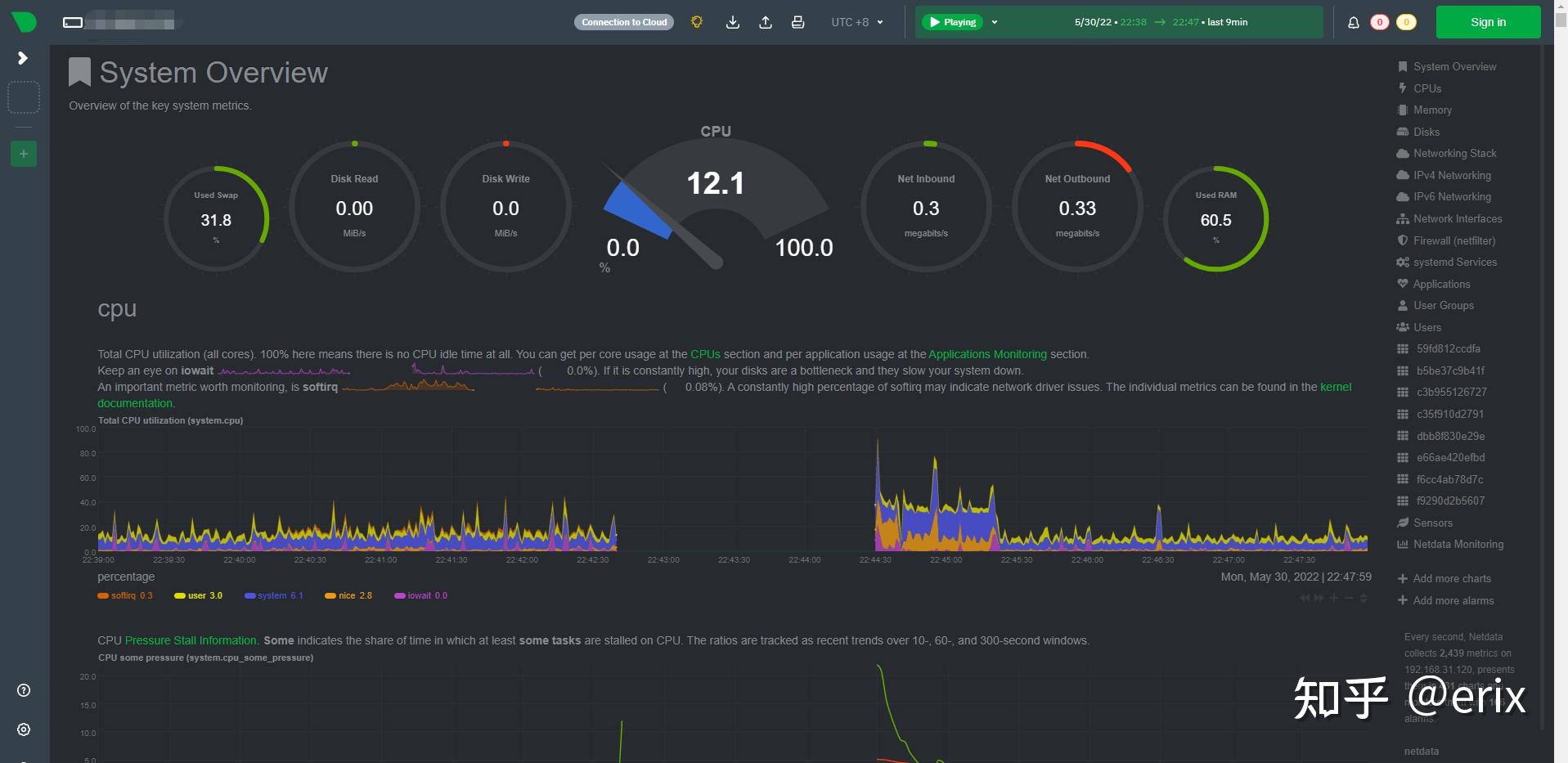
Task: Click the lightbulb news icon
Action: [x=697, y=22]
